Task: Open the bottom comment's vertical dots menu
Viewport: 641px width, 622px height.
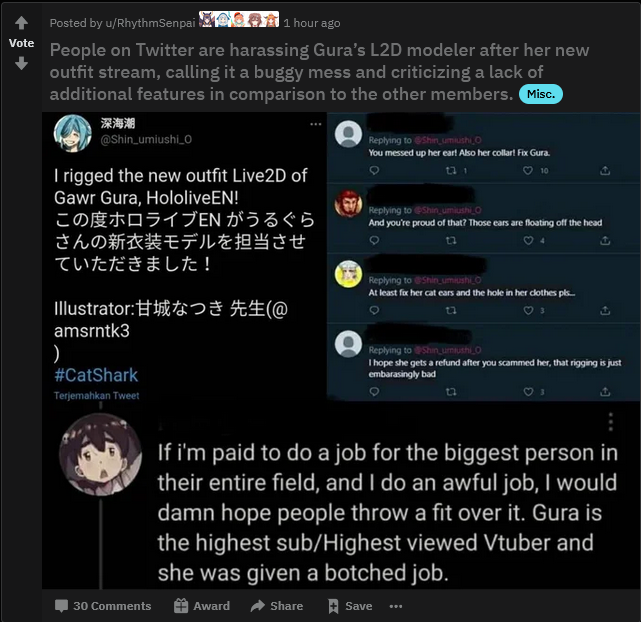Action: pos(610,422)
